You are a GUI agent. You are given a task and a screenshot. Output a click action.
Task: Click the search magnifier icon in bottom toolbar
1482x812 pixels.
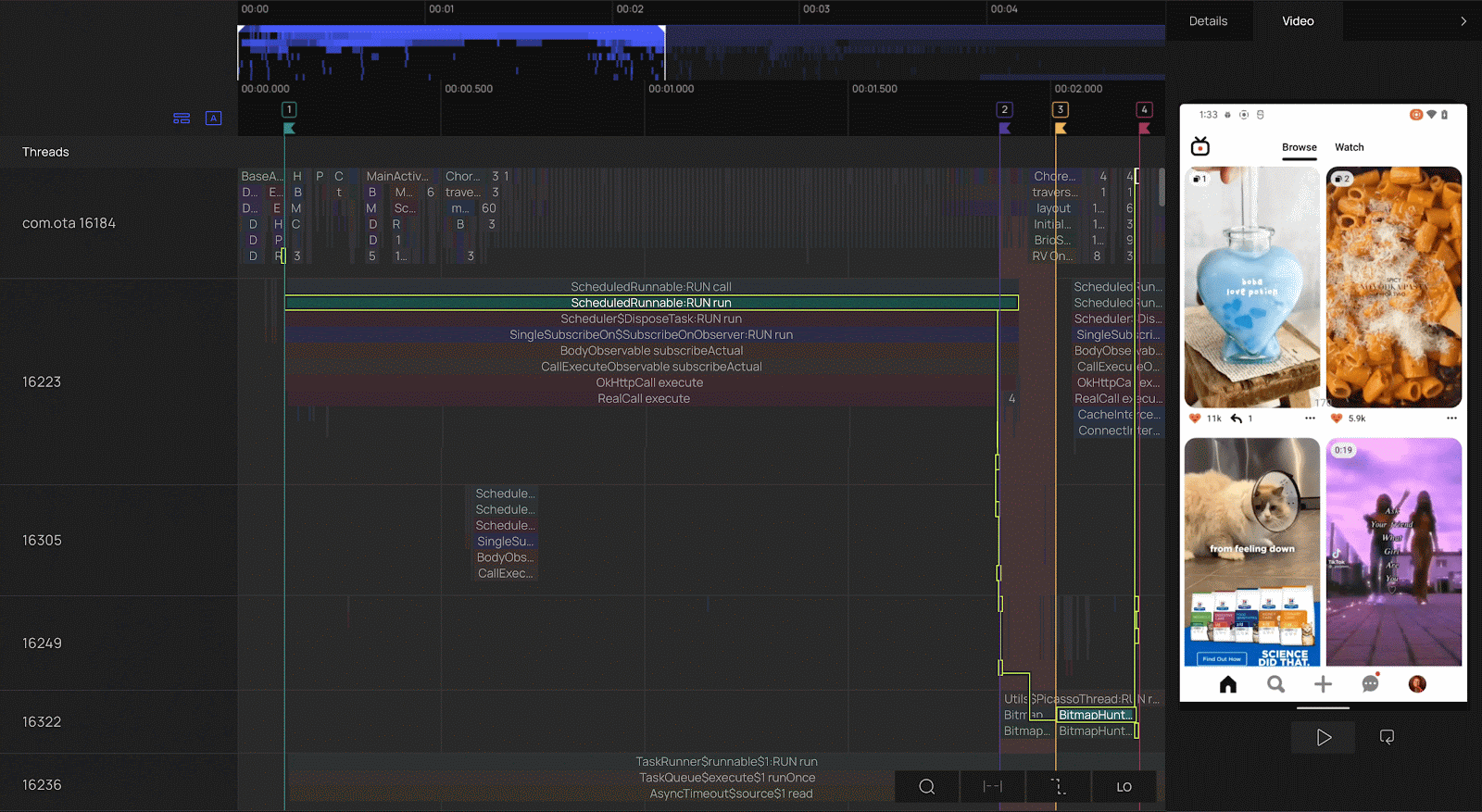tap(926, 787)
